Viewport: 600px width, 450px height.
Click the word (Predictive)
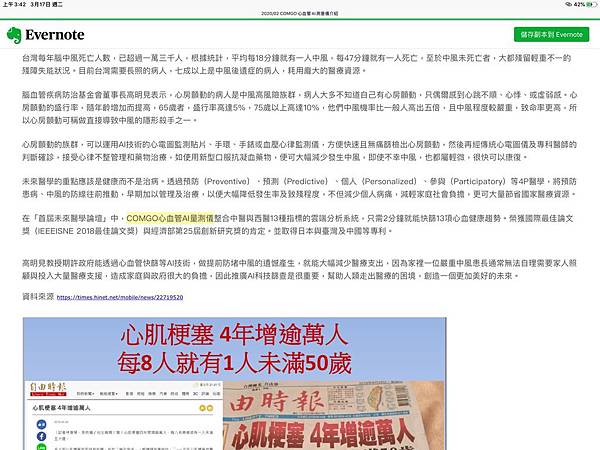click(x=305, y=181)
